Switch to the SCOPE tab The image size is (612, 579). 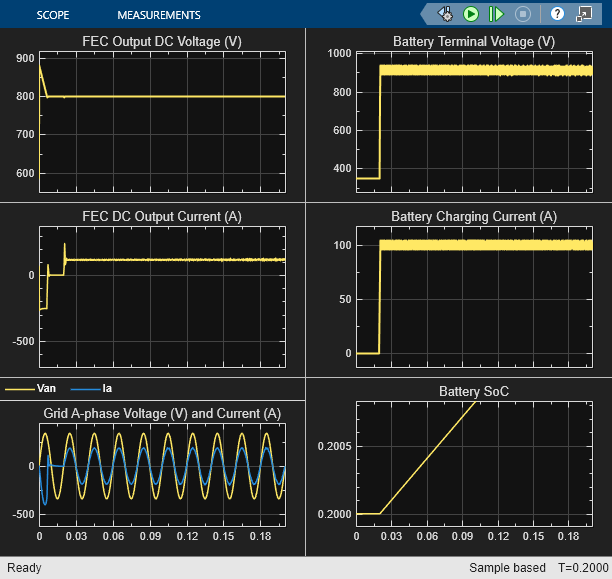point(53,15)
